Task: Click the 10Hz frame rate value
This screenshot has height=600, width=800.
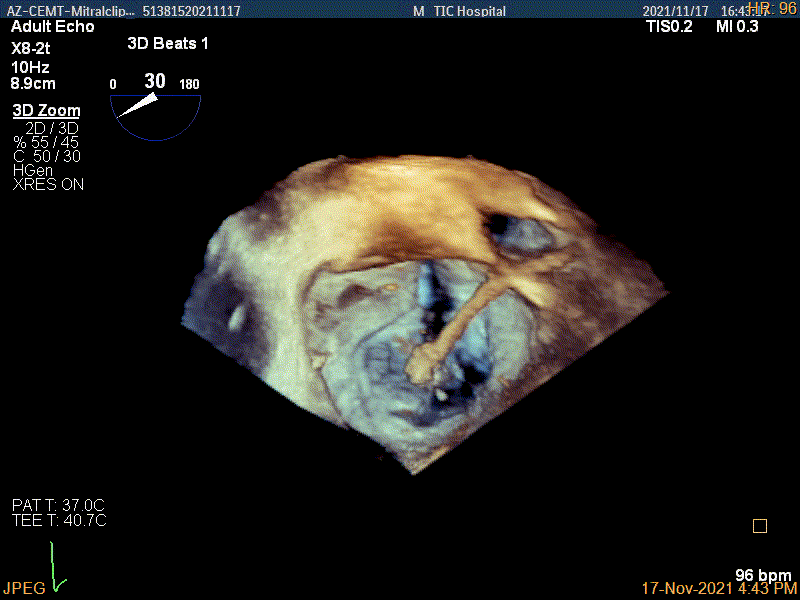Action: (x=29, y=66)
